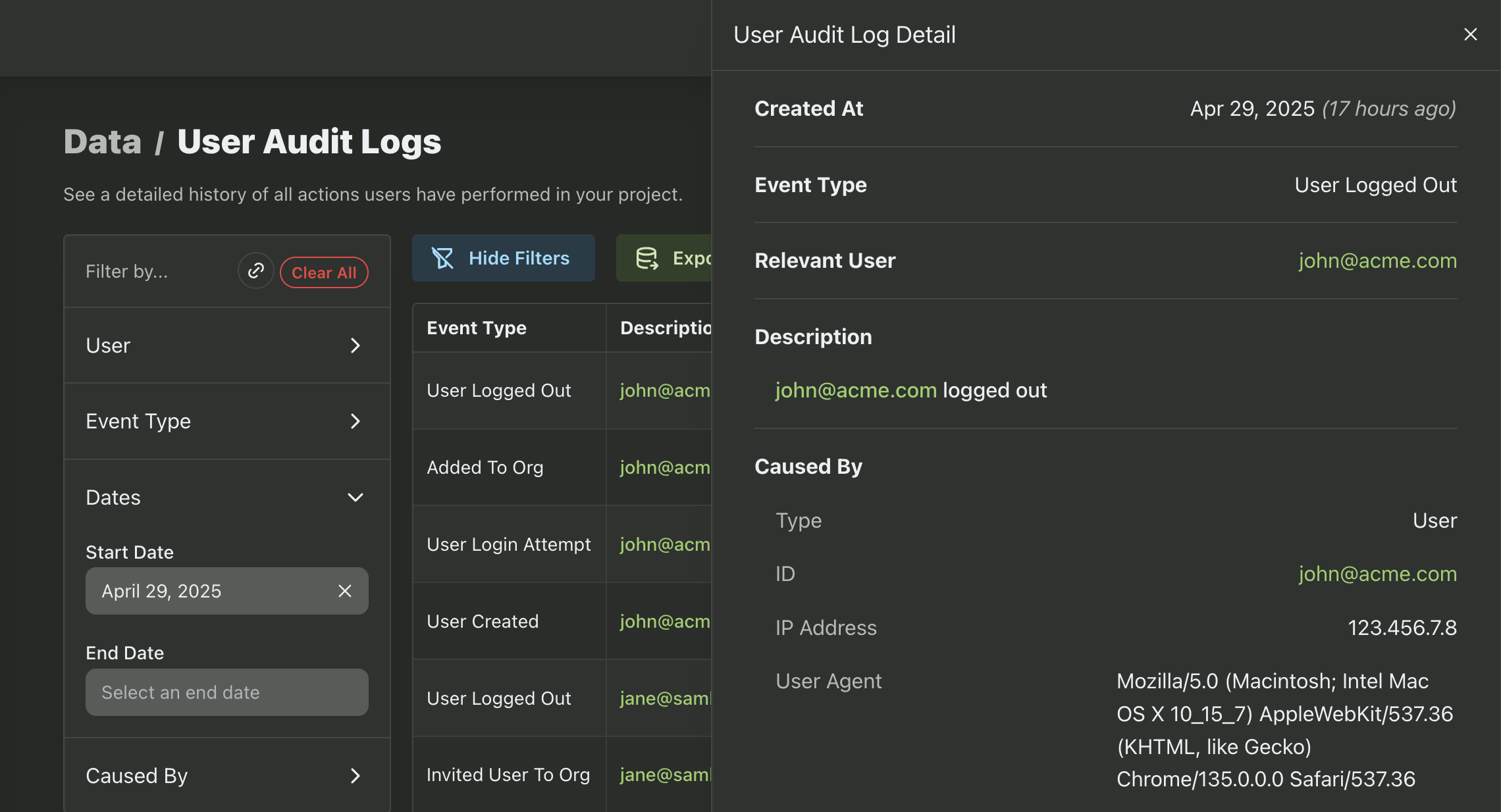Open john@acme.com link in Description text
Viewport: 1501px width, 812px height.
856,390
